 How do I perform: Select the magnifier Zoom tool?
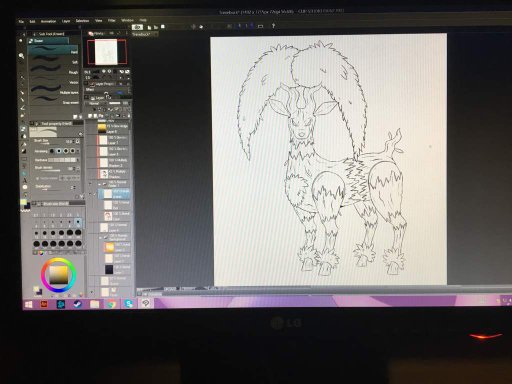(22, 56)
